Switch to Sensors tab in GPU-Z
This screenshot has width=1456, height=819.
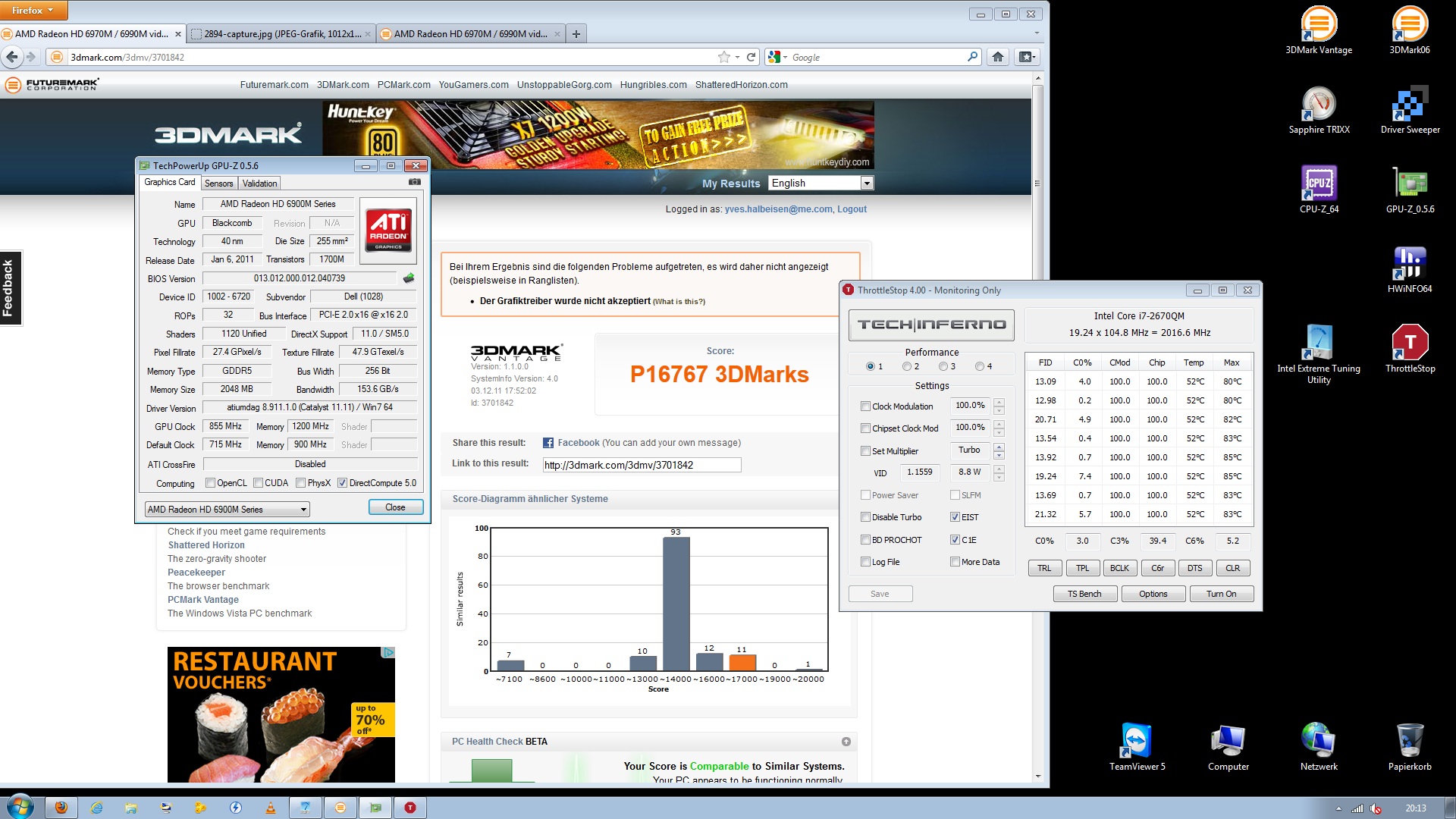point(219,184)
